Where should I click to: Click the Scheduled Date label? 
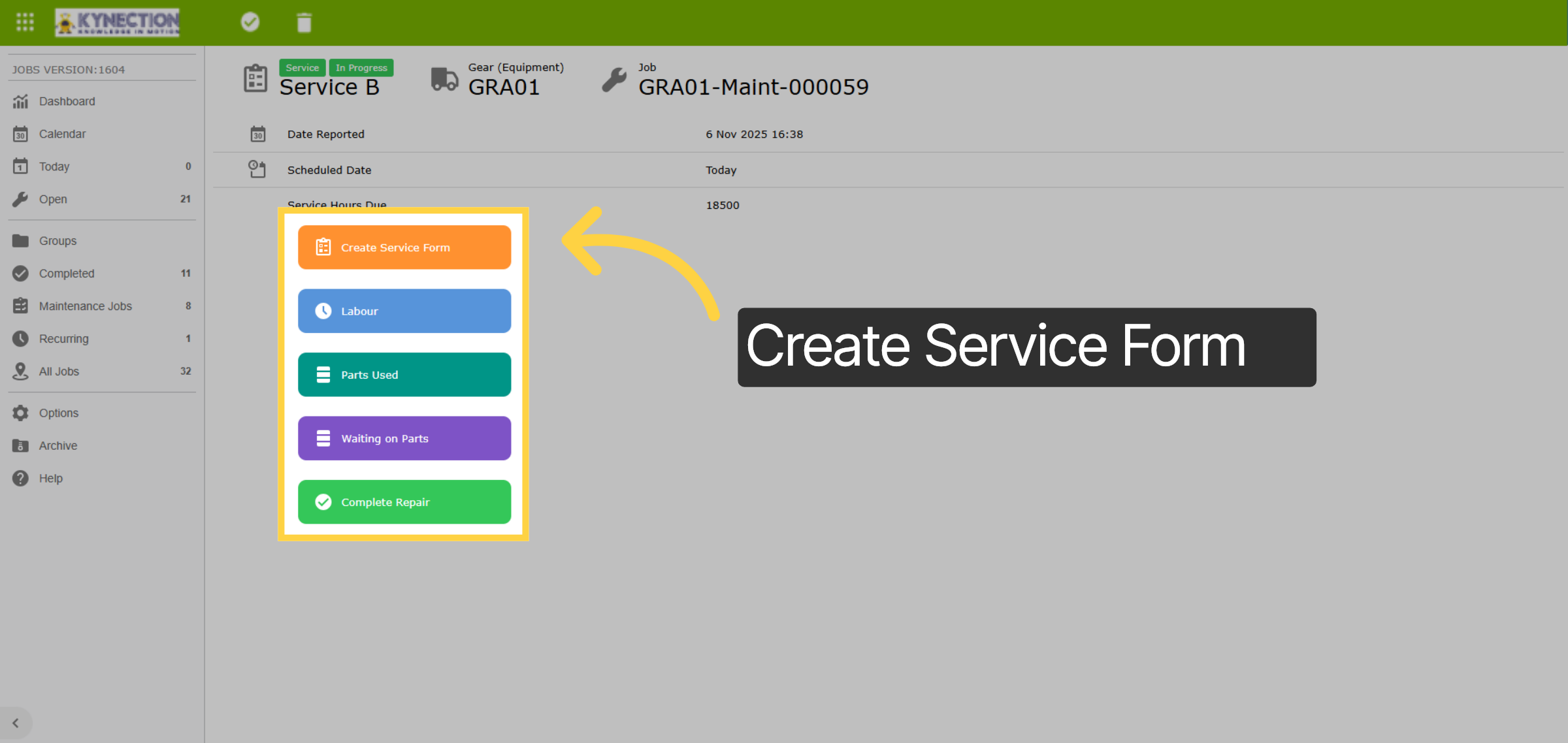coord(329,170)
